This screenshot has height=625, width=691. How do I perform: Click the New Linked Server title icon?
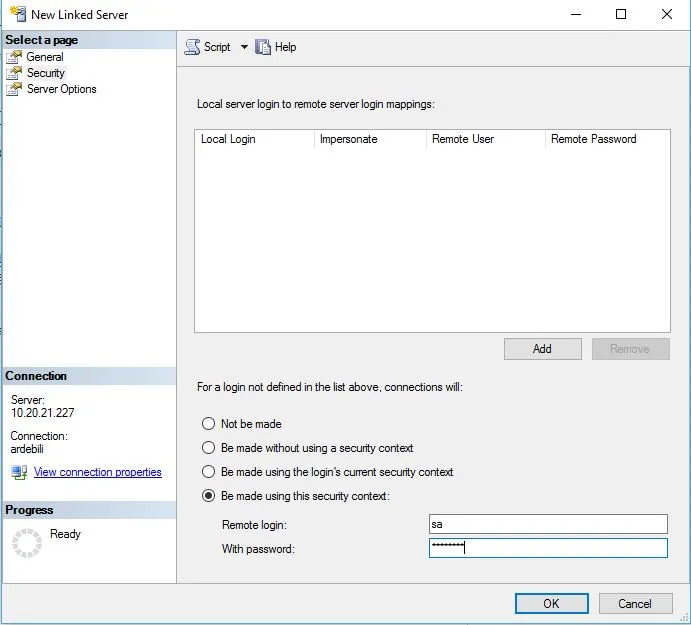click(x=18, y=14)
